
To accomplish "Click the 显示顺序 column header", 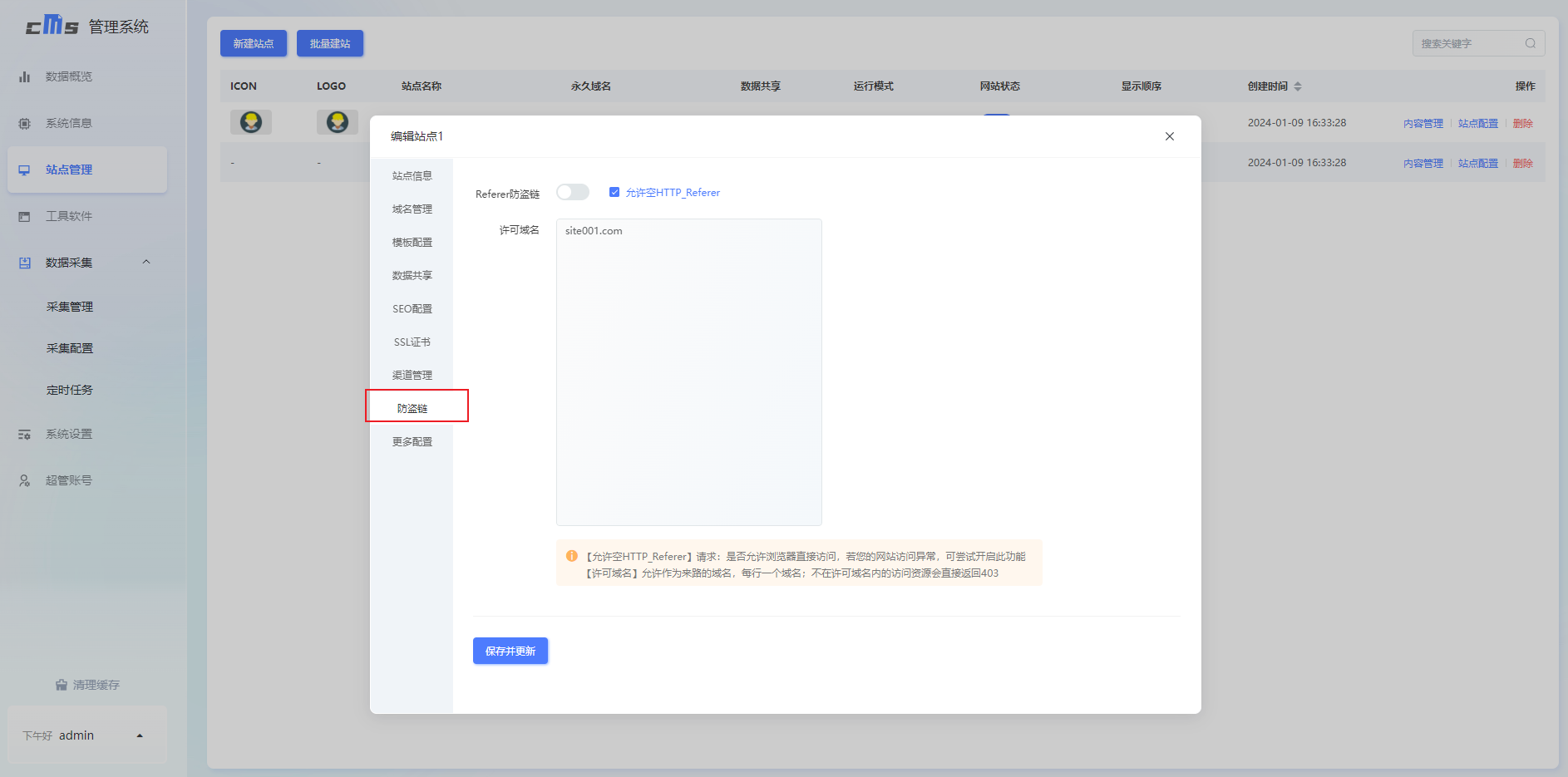I will [x=1141, y=86].
